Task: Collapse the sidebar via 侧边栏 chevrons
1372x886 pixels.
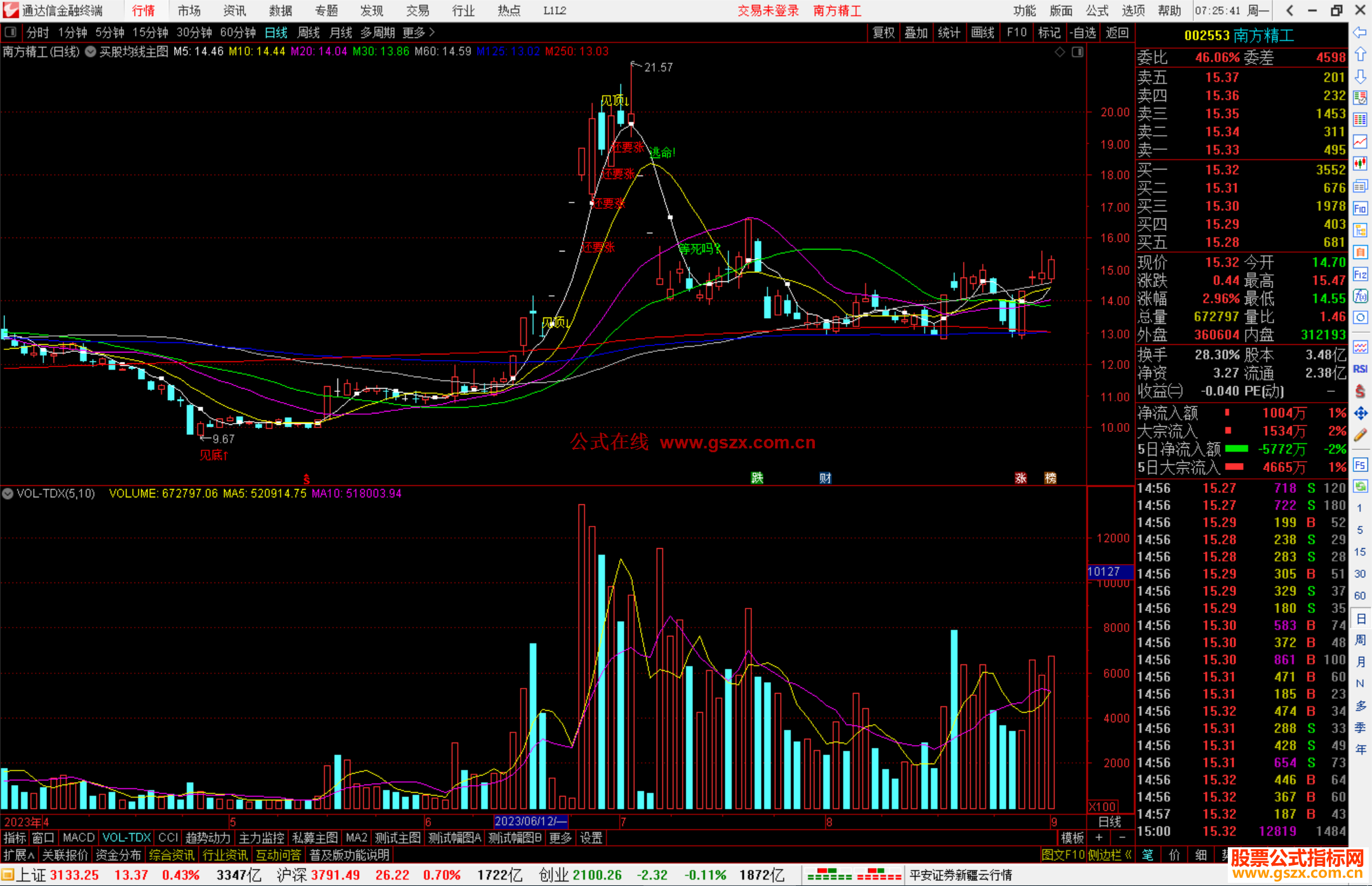Action: [1129, 856]
